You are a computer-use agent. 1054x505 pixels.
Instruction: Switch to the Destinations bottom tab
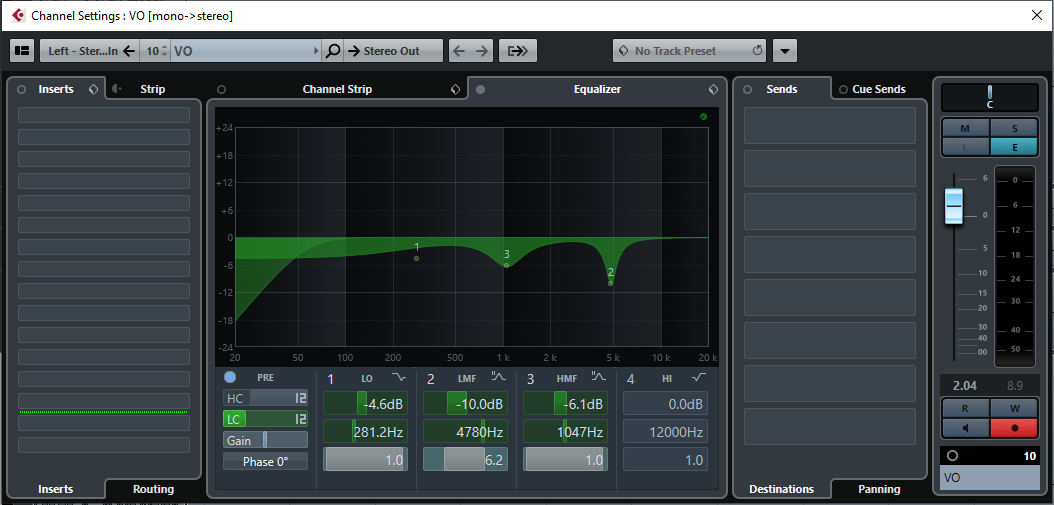pos(781,489)
